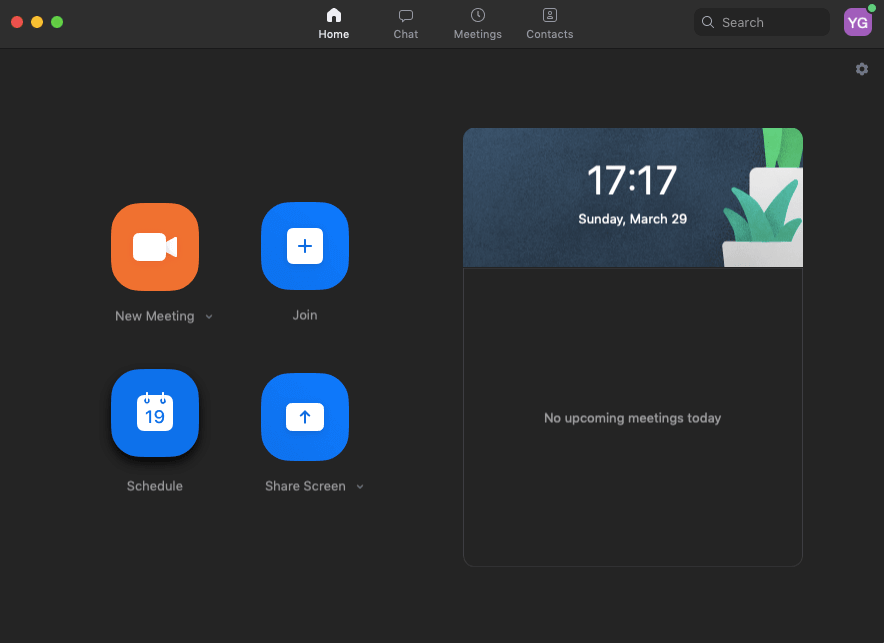The height and width of the screenshot is (643, 884).
Task: Click into the Search field
Action: [762, 22]
